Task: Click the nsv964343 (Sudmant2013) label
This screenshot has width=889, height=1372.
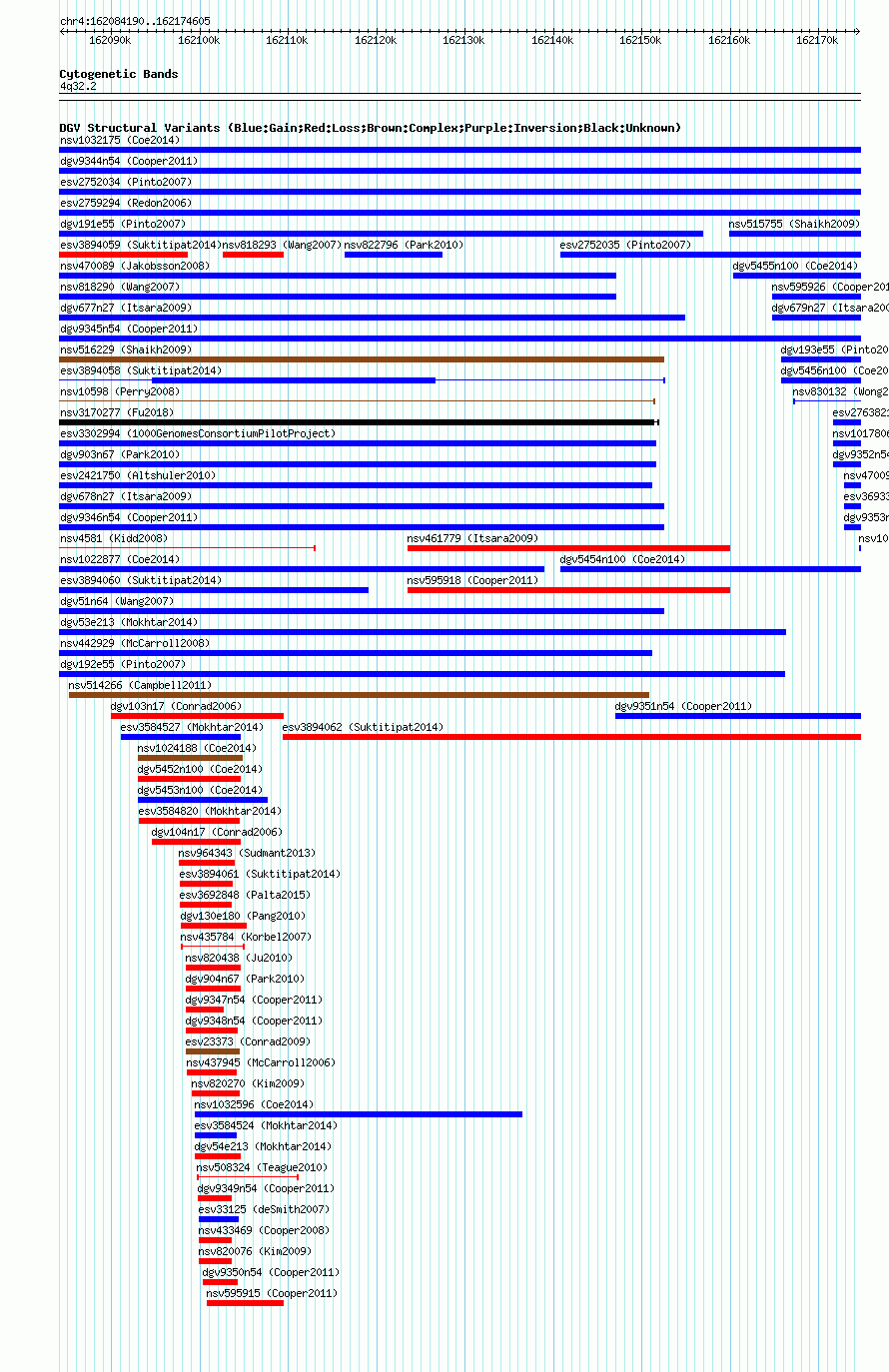Action: click(x=247, y=853)
